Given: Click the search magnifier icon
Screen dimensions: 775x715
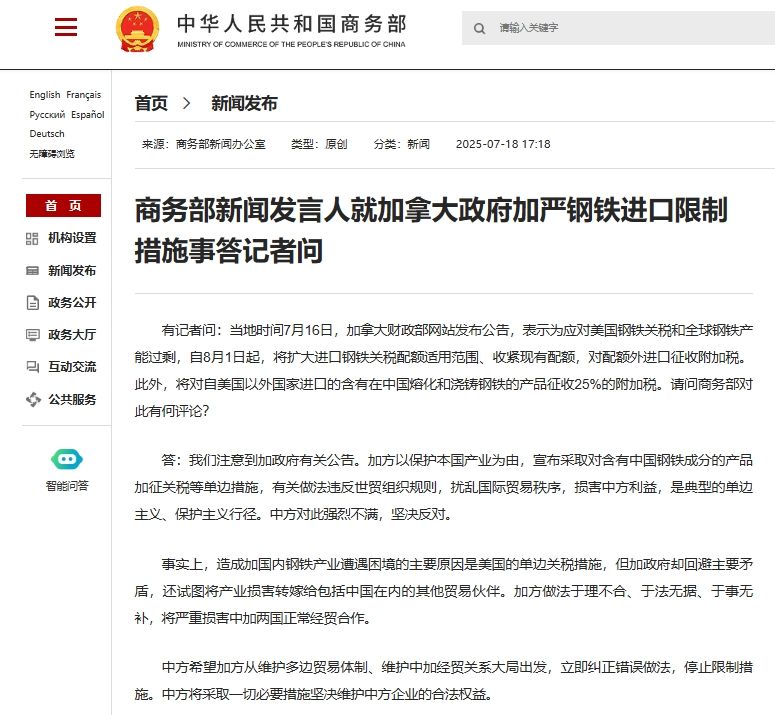Looking at the screenshot, I should click(479, 29).
